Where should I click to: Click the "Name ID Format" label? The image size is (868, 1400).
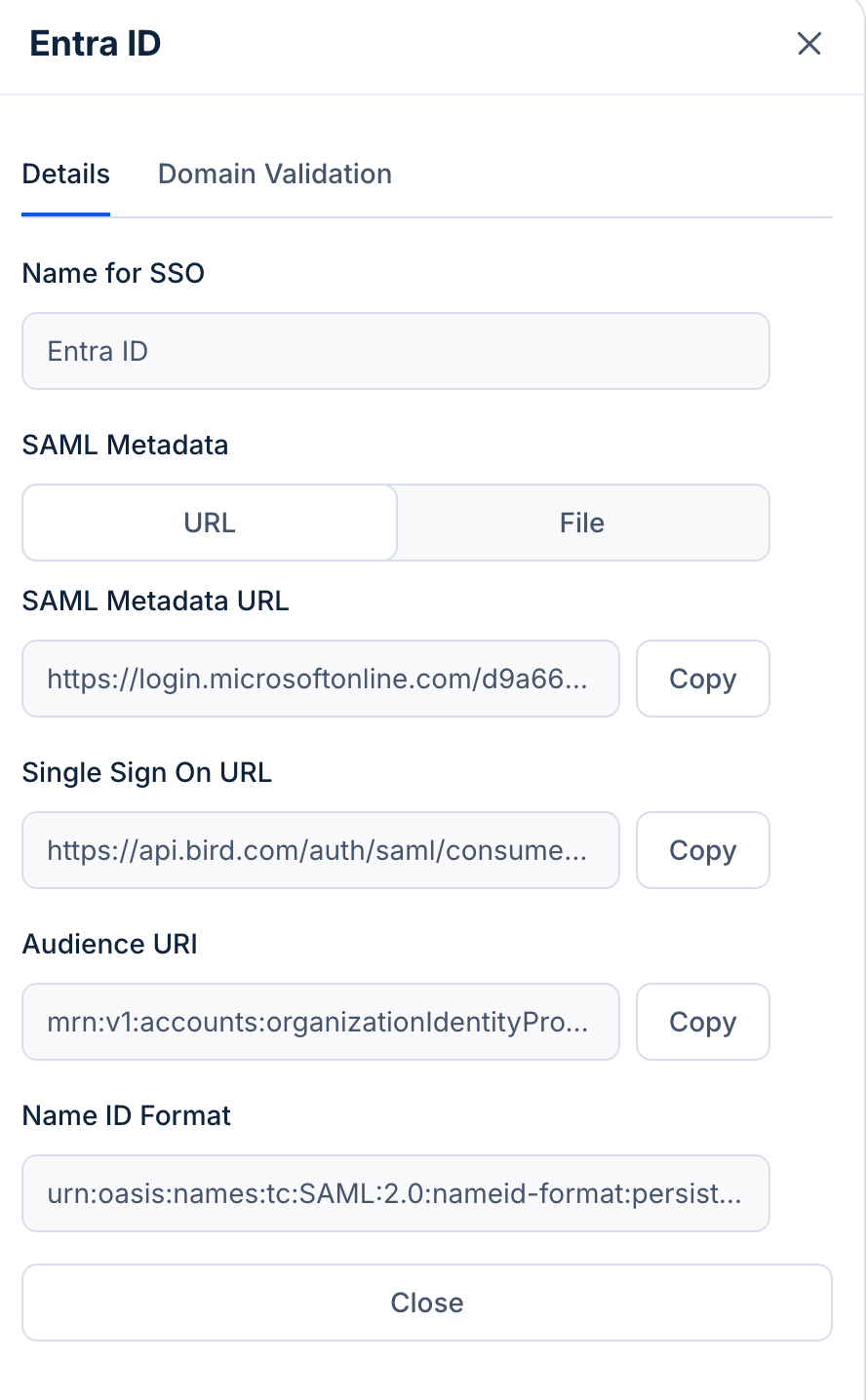point(127,1115)
